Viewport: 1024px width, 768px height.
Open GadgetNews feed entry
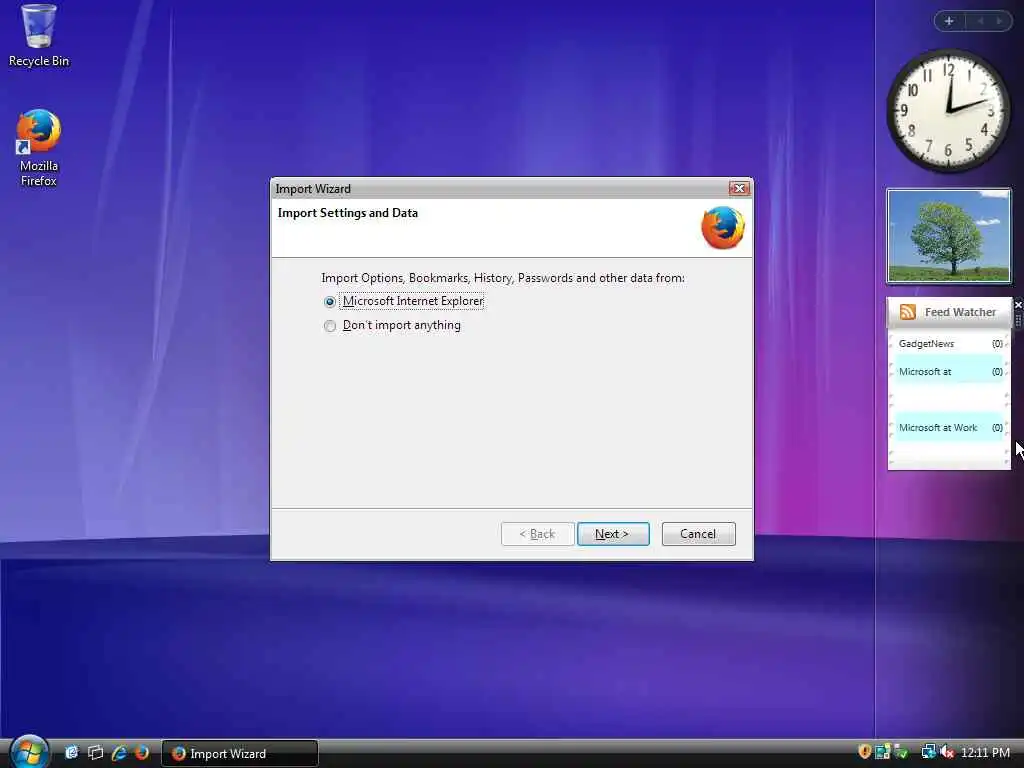coord(949,344)
